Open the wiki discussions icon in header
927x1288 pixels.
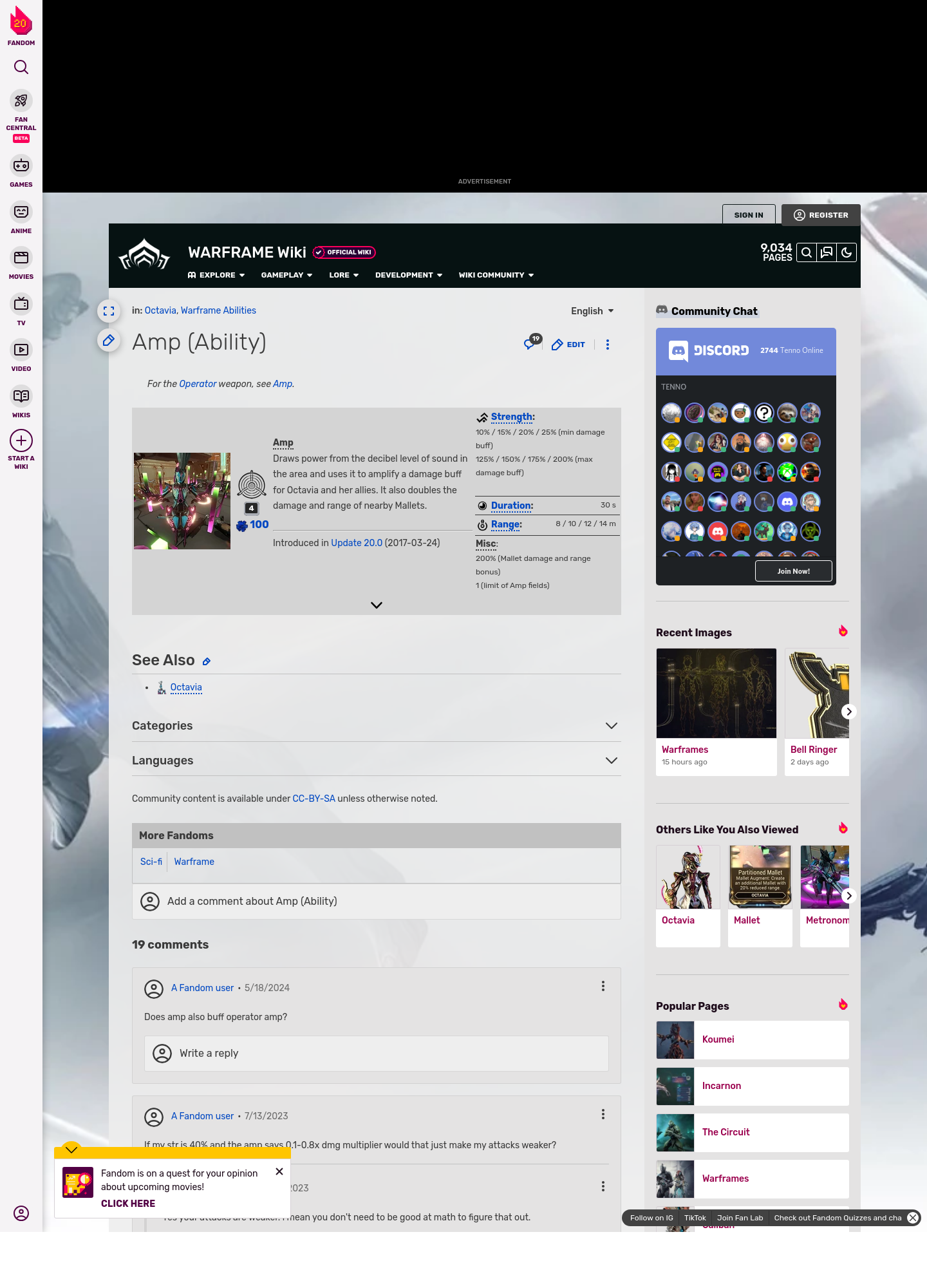[x=827, y=252]
